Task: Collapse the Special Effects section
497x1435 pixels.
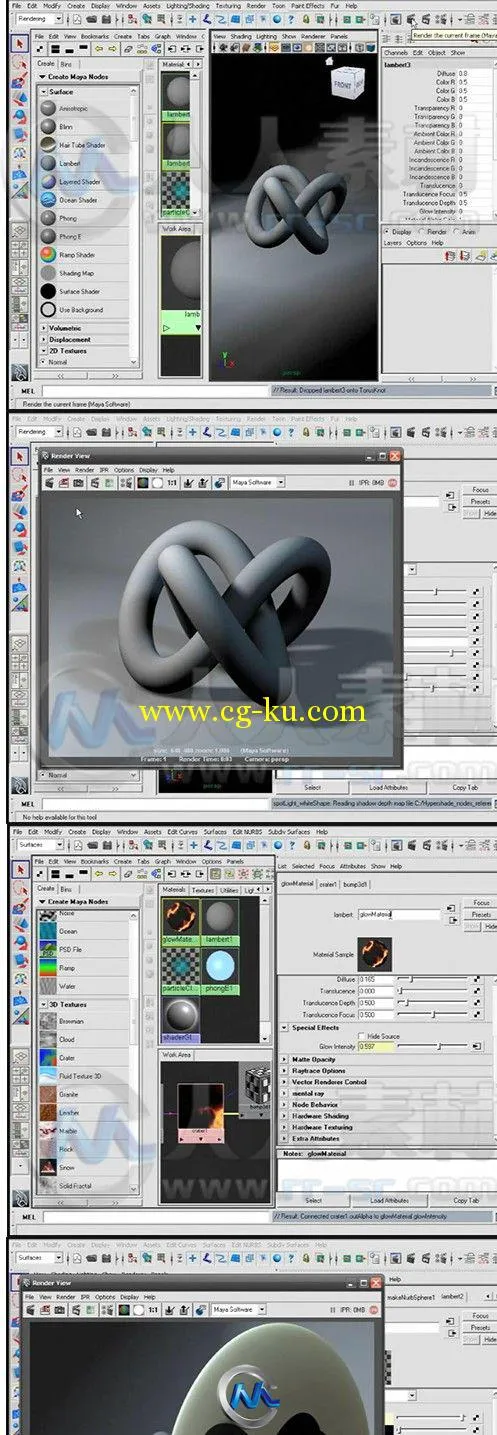Action: (284, 1027)
